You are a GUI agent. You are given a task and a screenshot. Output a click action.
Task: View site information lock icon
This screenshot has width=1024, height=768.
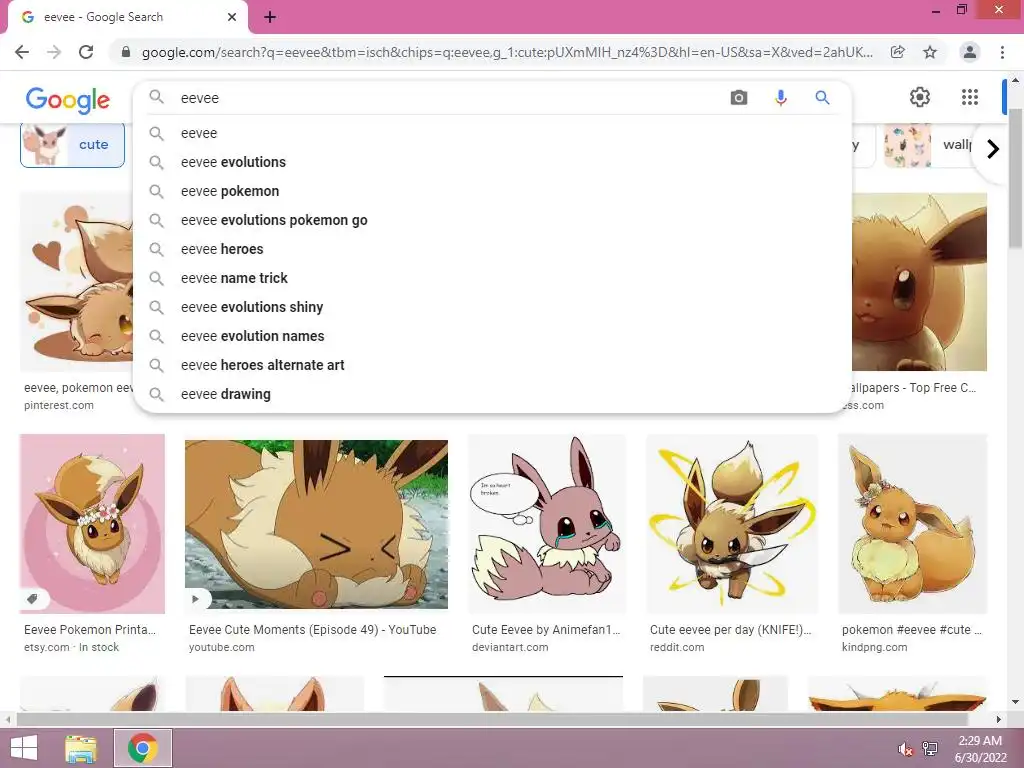(x=126, y=52)
